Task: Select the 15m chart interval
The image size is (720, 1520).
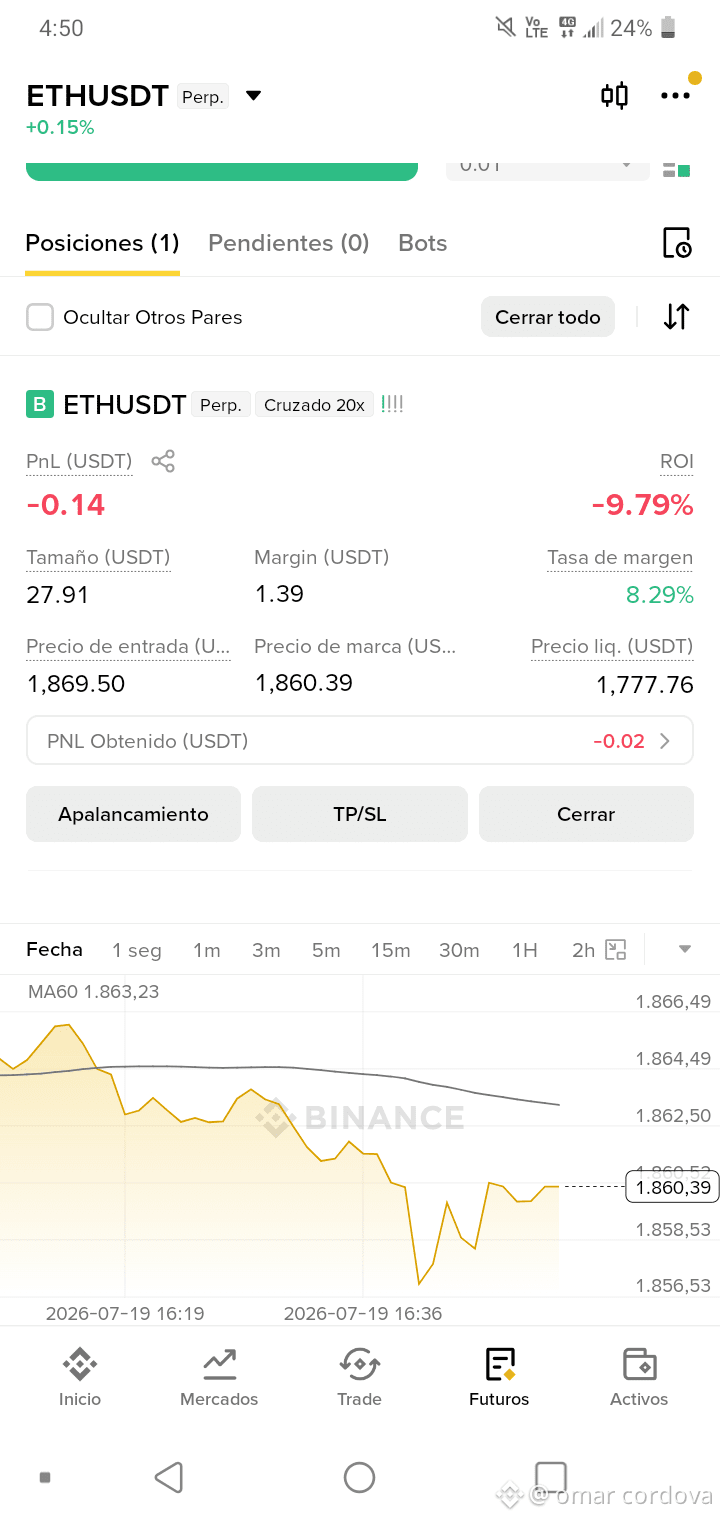Action: click(x=390, y=950)
